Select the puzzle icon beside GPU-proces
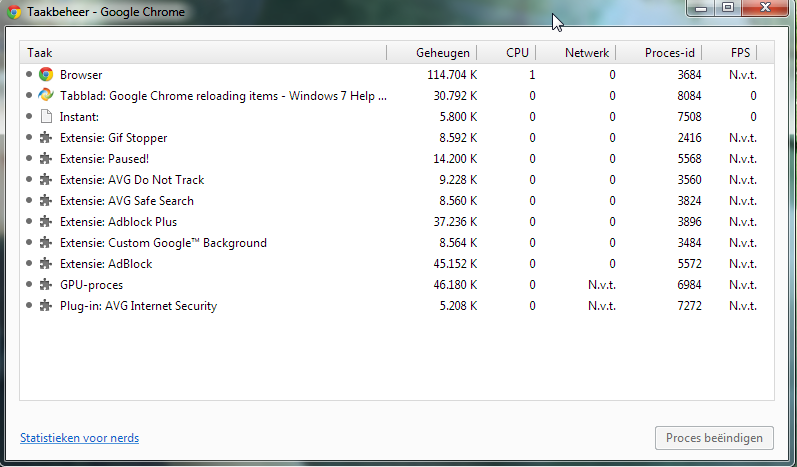The width and height of the screenshot is (797, 467). (46, 285)
